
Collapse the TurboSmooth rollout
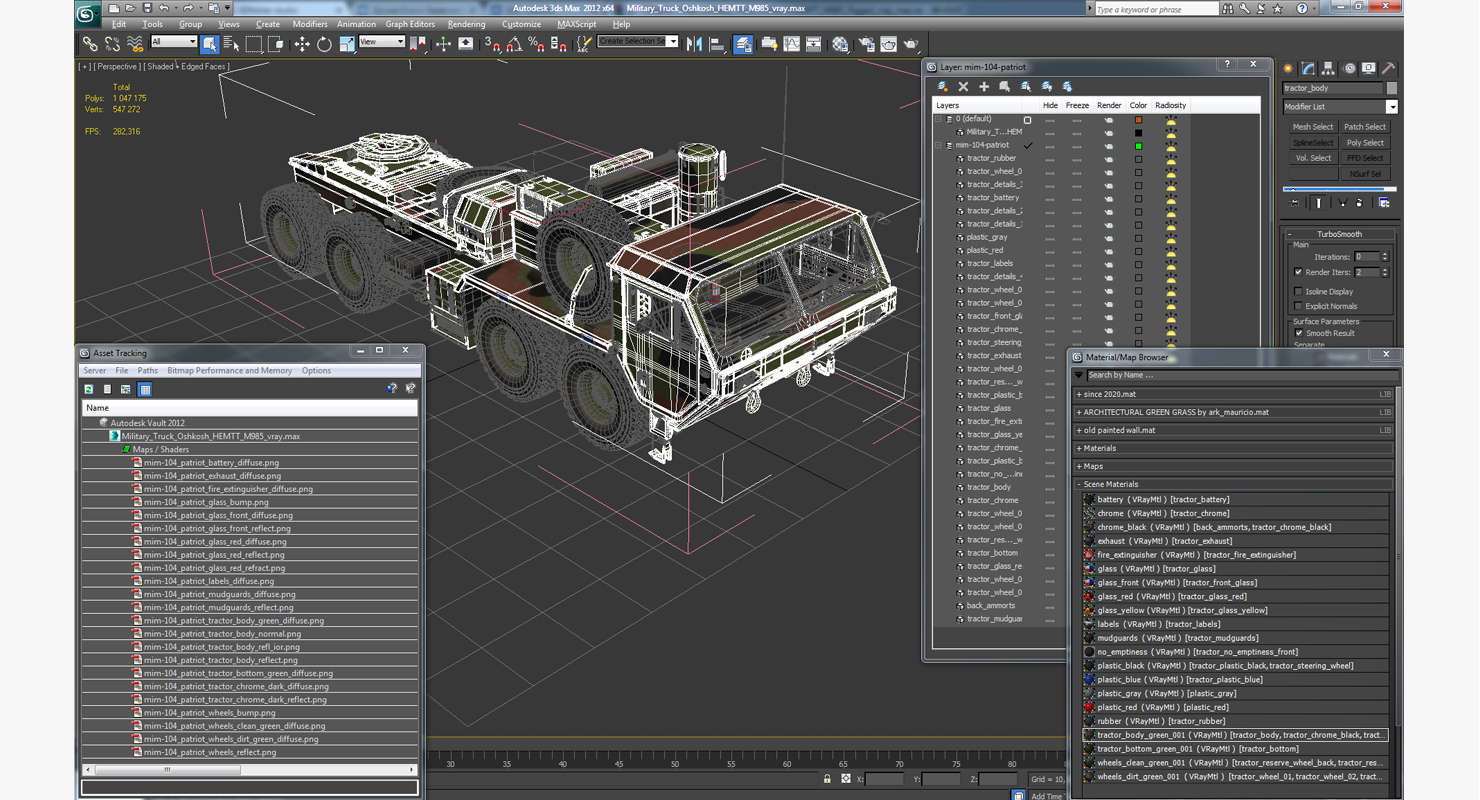click(1339, 234)
